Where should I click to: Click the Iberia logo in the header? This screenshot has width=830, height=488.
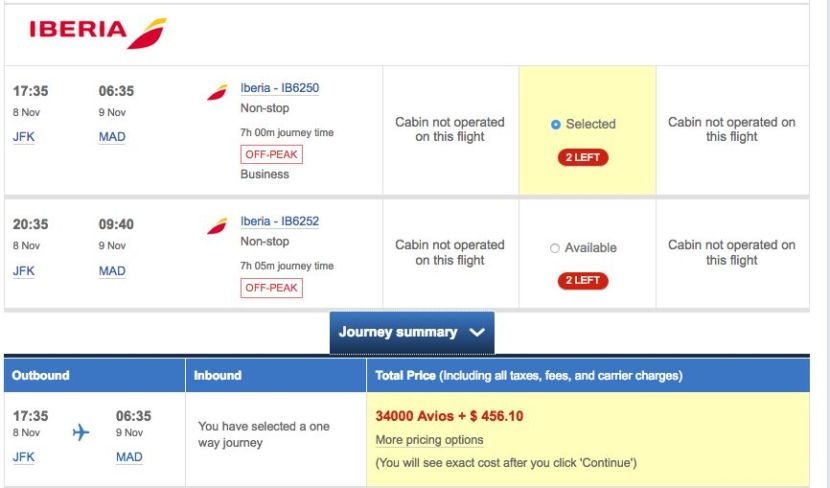(x=97, y=32)
